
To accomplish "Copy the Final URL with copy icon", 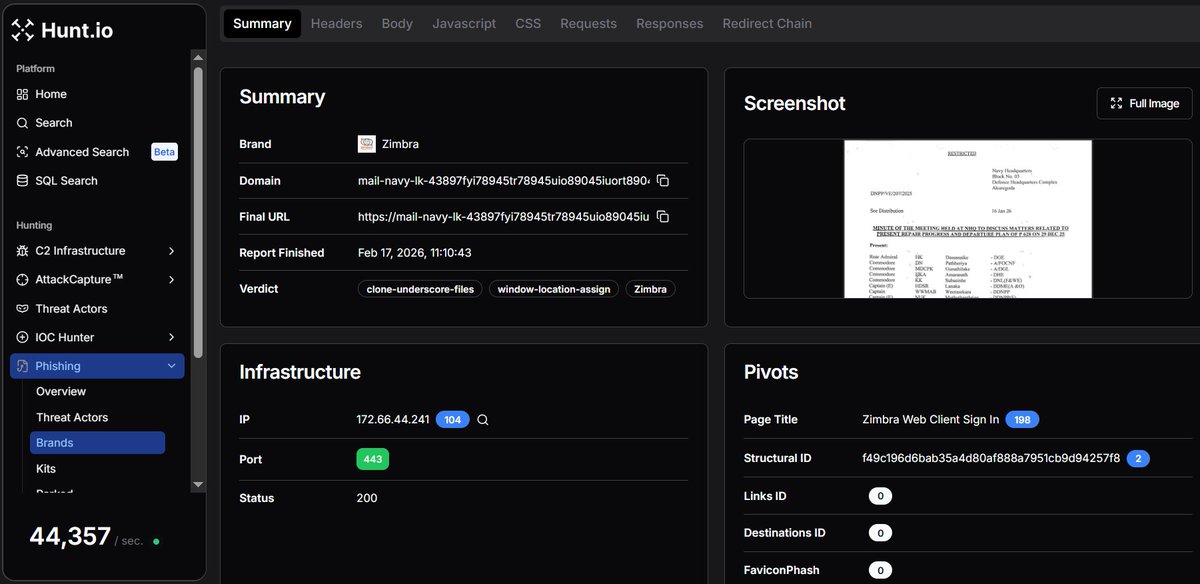I will (x=662, y=217).
